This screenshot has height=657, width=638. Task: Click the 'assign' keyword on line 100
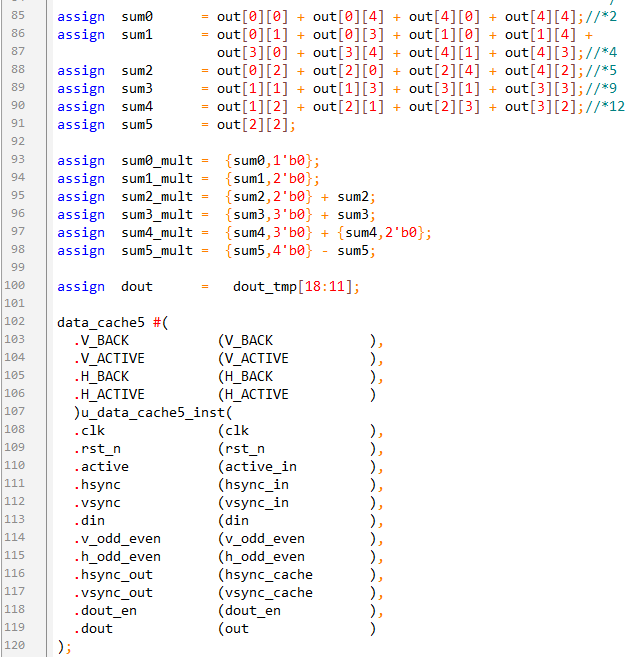click(81, 287)
